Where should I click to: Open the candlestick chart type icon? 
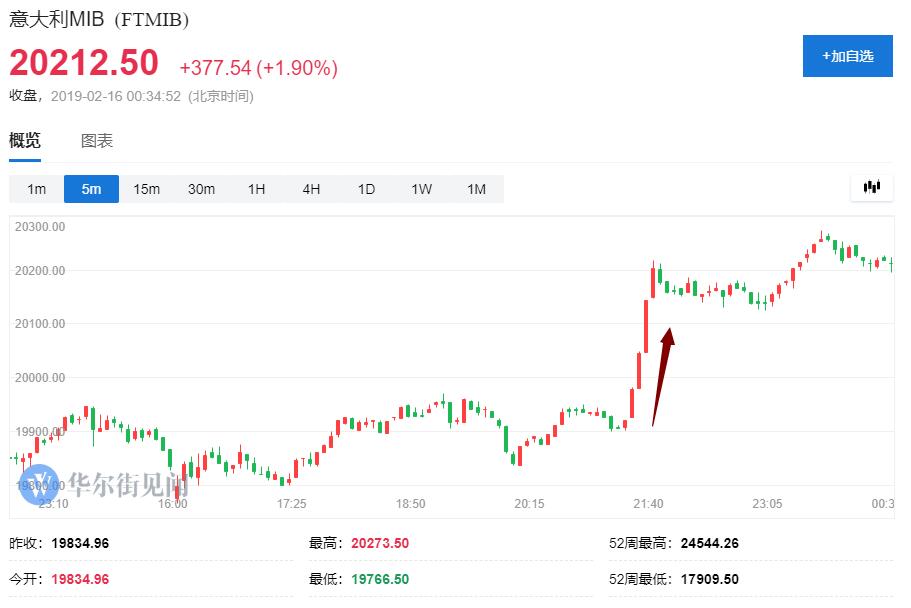[871, 187]
